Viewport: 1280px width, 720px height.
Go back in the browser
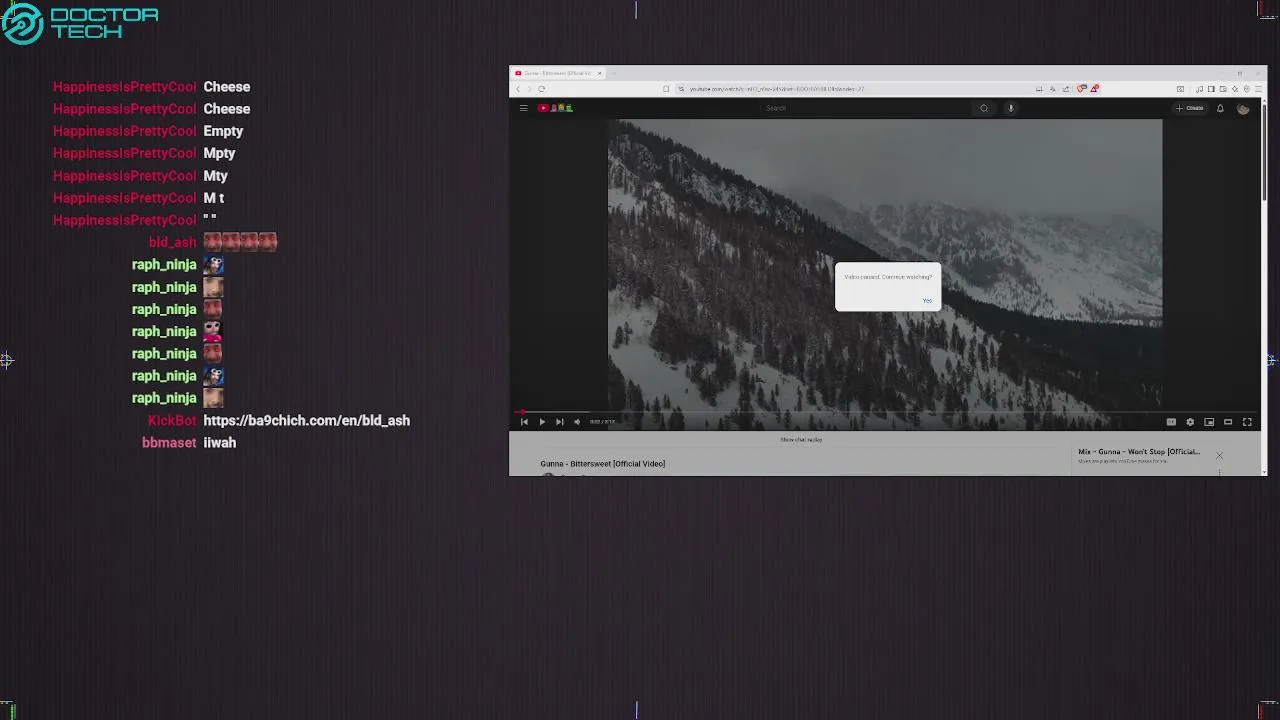(x=518, y=89)
